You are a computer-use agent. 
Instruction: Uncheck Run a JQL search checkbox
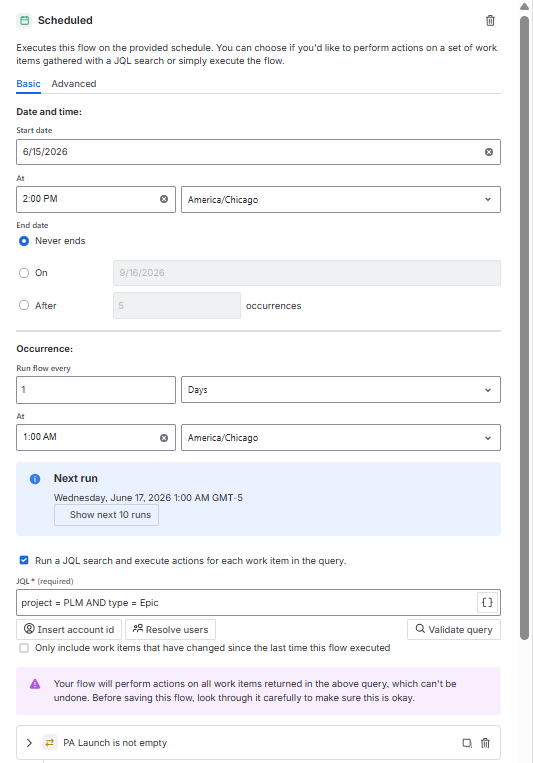(24, 560)
